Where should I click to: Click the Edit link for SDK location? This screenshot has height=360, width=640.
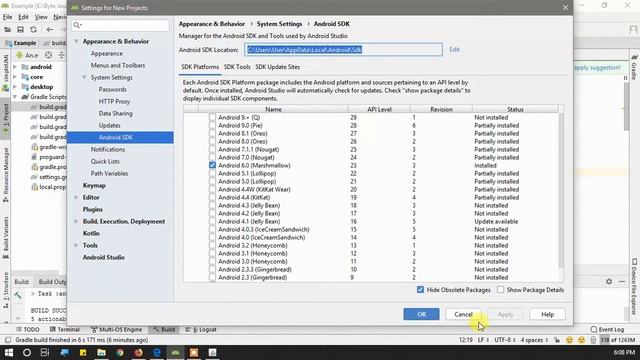[454, 49]
